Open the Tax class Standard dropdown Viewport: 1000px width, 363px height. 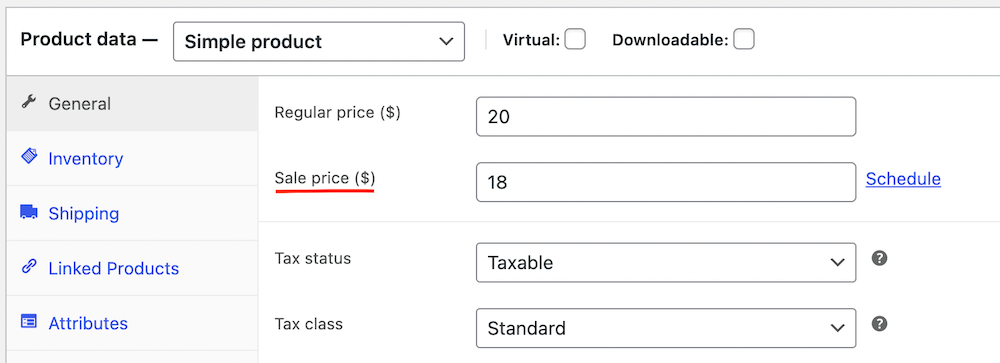tap(666, 328)
